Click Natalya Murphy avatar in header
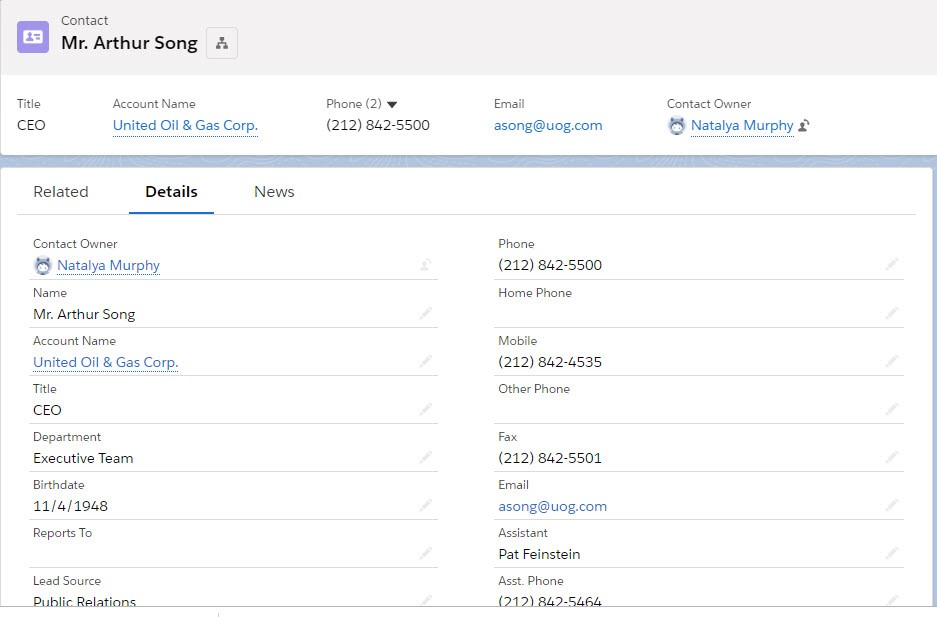The height and width of the screenshot is (617, 937). [x=676, y=125]
